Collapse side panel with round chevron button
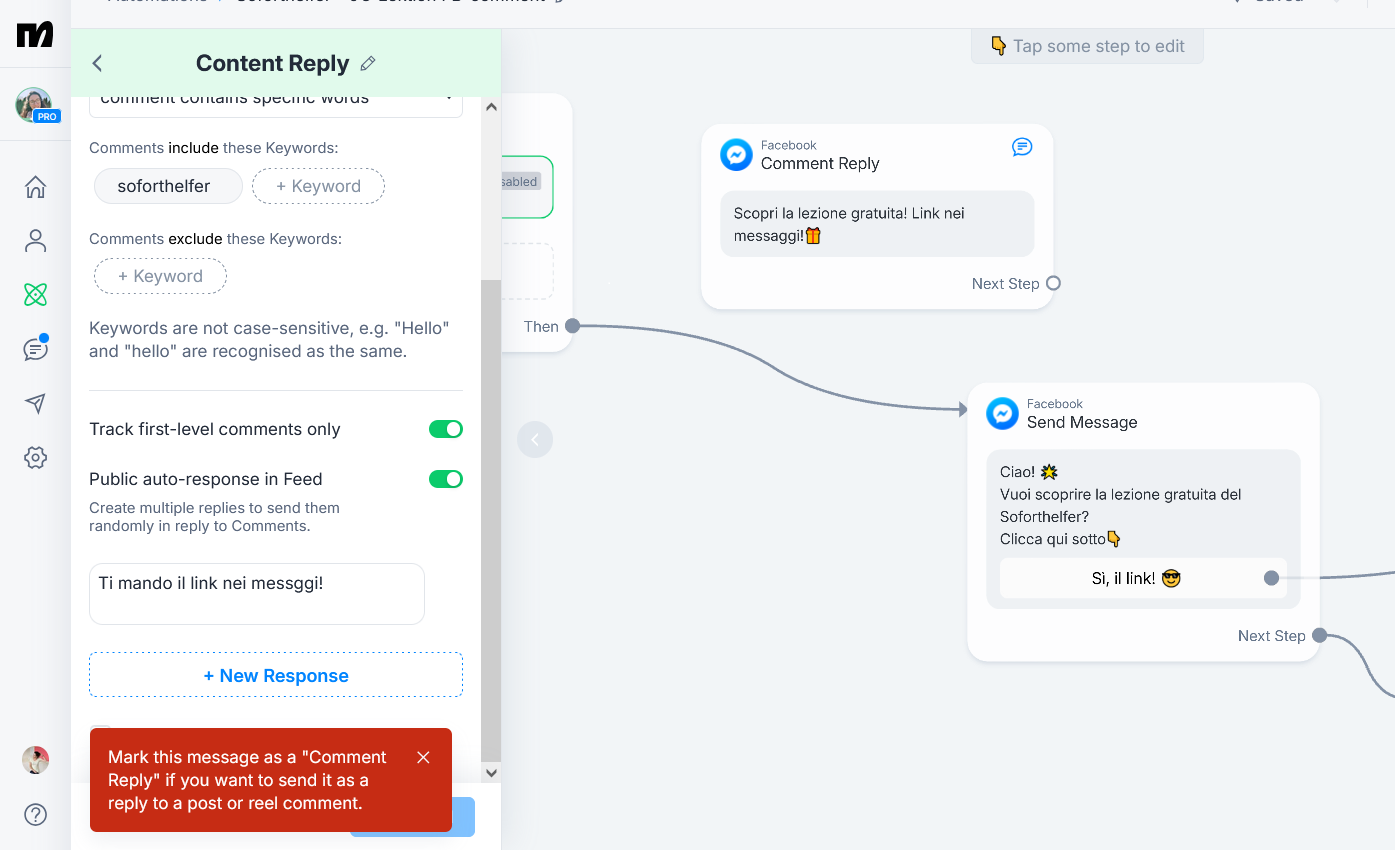1395x850 pixels. click(x=535, y=439)
